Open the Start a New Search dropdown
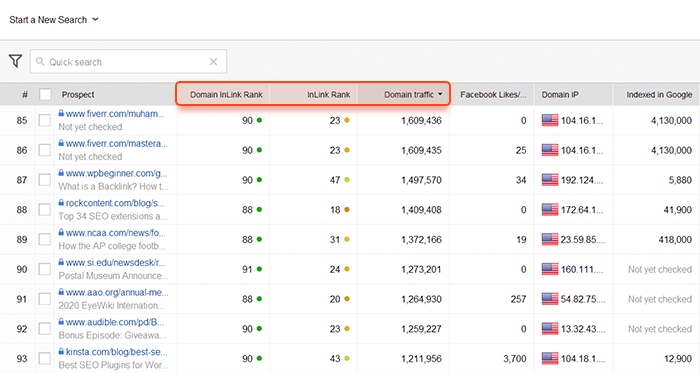The width and height of the screenshot is (700, 373). [x=54, y=20]
